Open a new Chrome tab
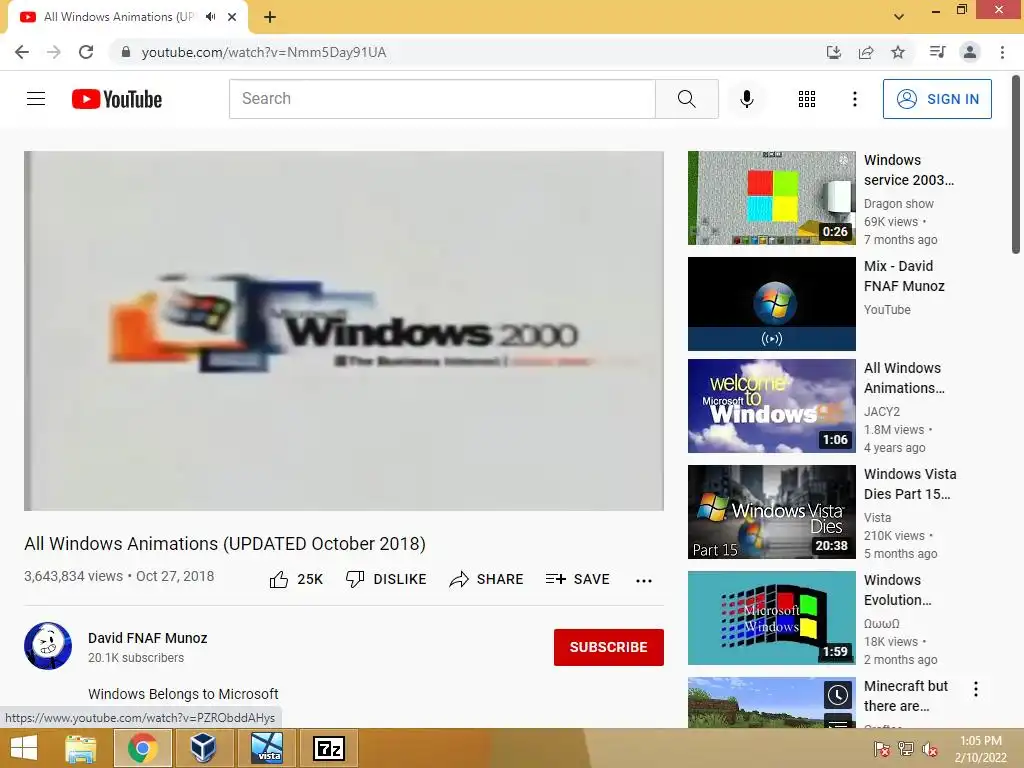This screenshot has width=1024, height=768. pos(270,17)
